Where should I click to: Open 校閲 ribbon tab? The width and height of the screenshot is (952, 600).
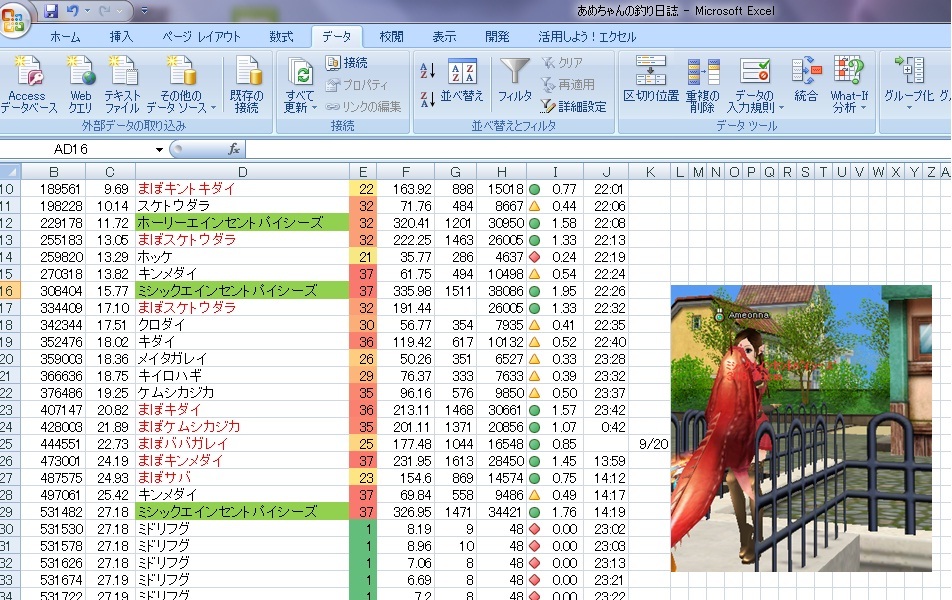click(x=391, y=36)
